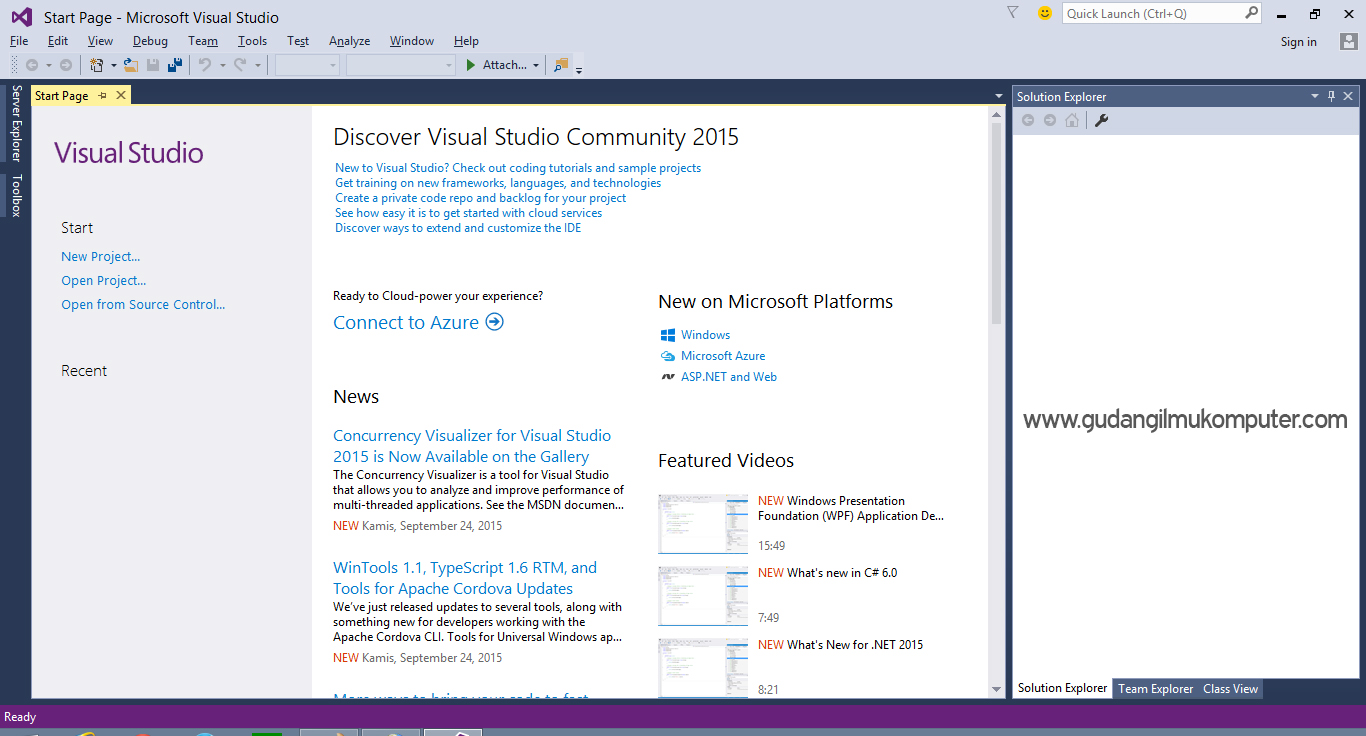
Task: Expand the Undo history dropdown arrow
Action: coord(222,65)
